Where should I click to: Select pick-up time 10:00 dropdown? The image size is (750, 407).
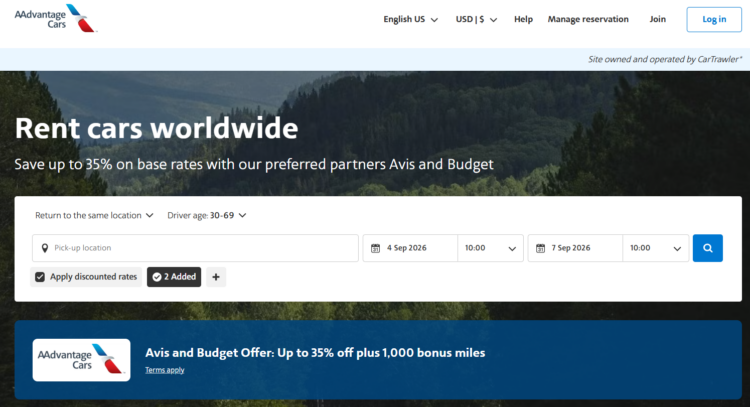(490, 248)
